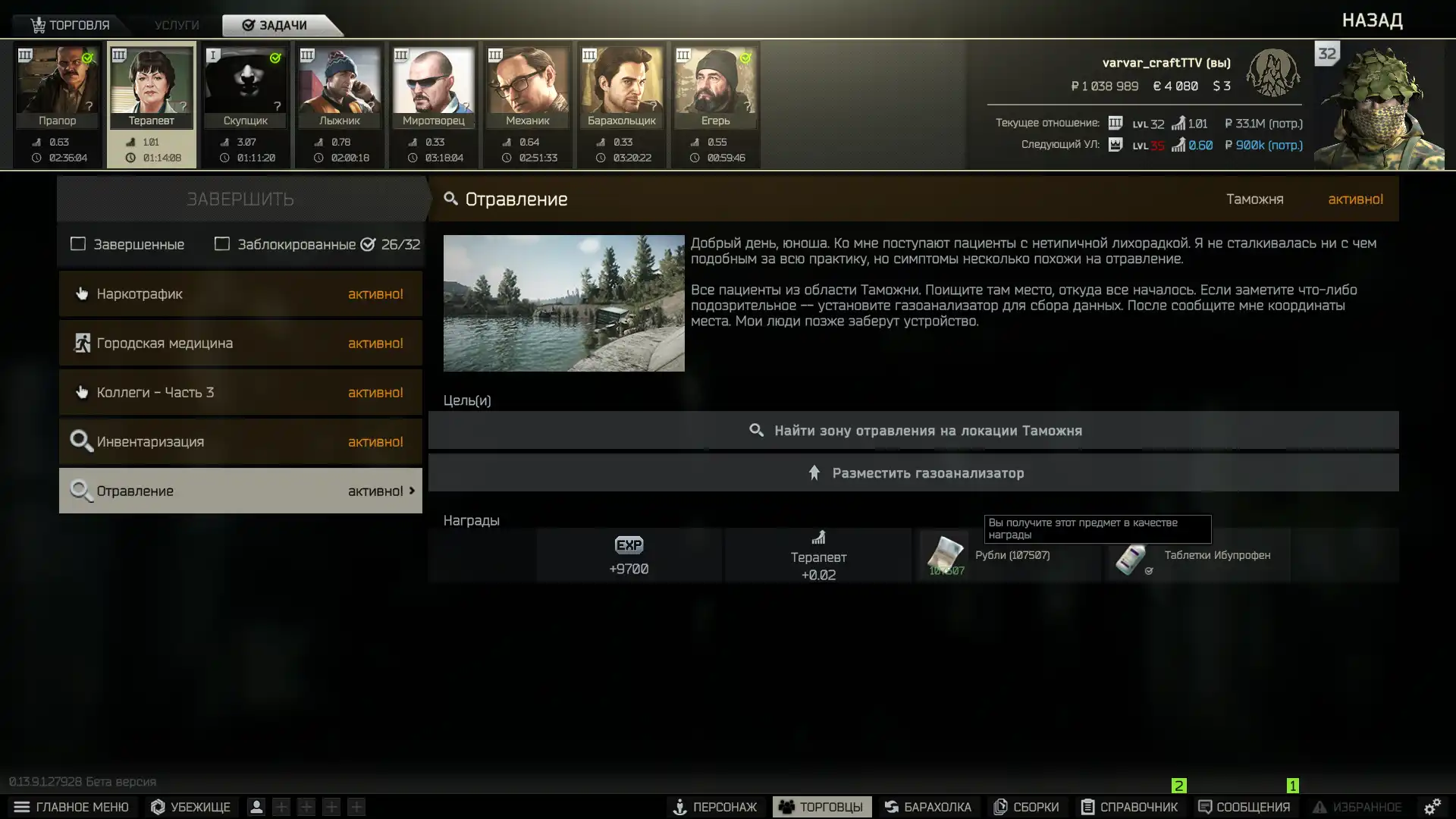Image resolution: width=1456 pixels, height=819 pixels.
Task: Select trader Механик portrait
Action: (x=528, y=80)
